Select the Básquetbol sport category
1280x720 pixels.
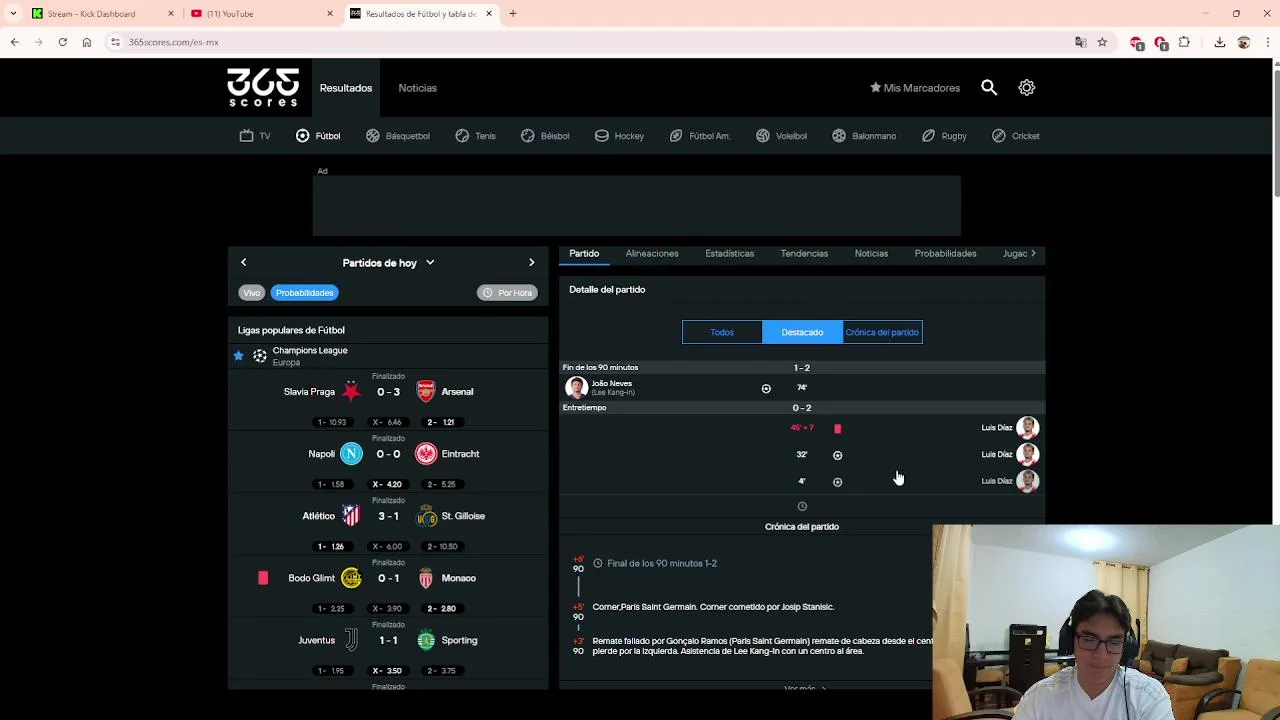coord(398,136)
